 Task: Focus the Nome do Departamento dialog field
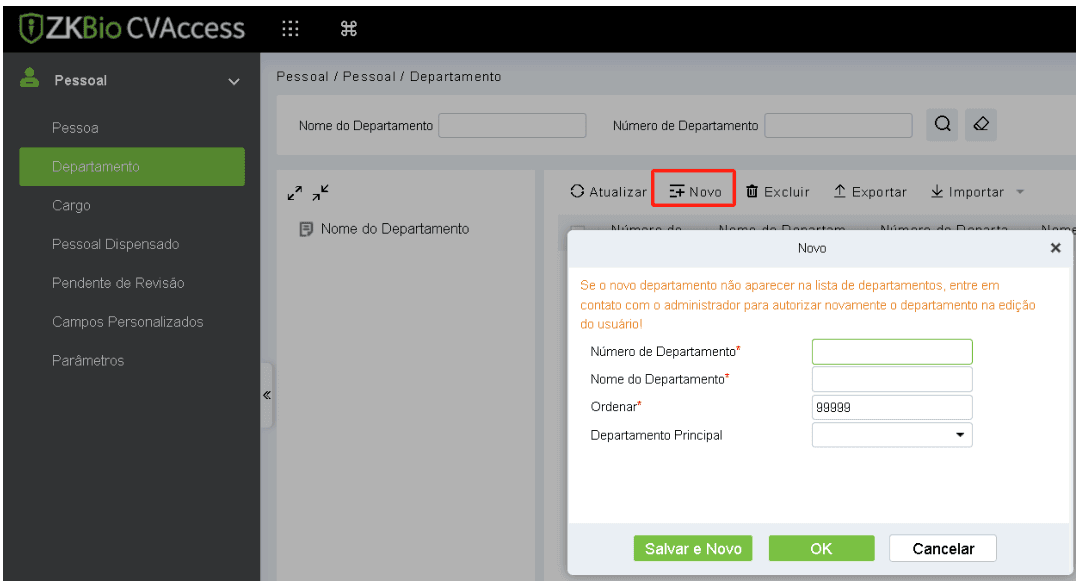click(892, 379)
